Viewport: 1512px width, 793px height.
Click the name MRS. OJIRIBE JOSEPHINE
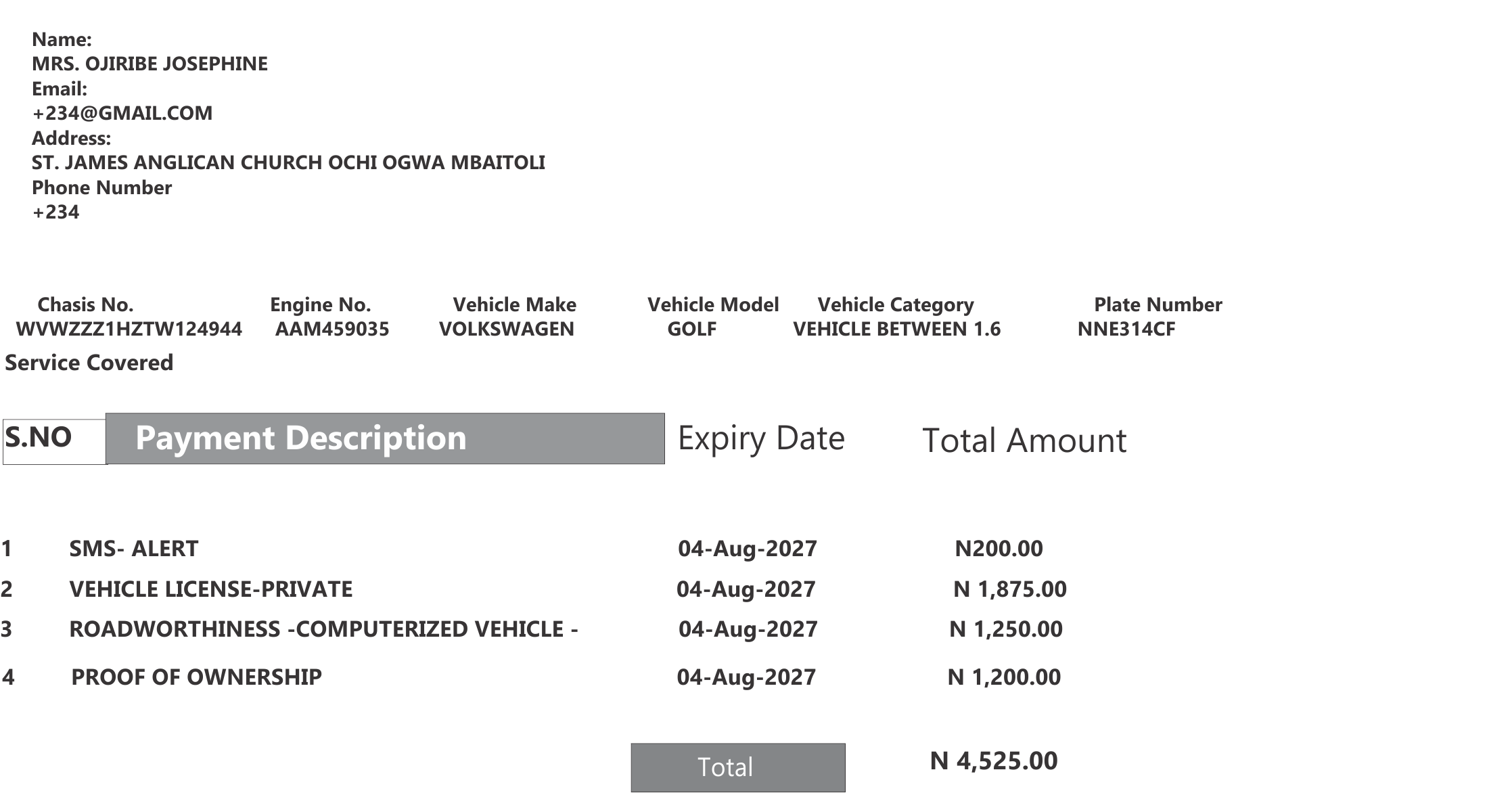(150, 64)
